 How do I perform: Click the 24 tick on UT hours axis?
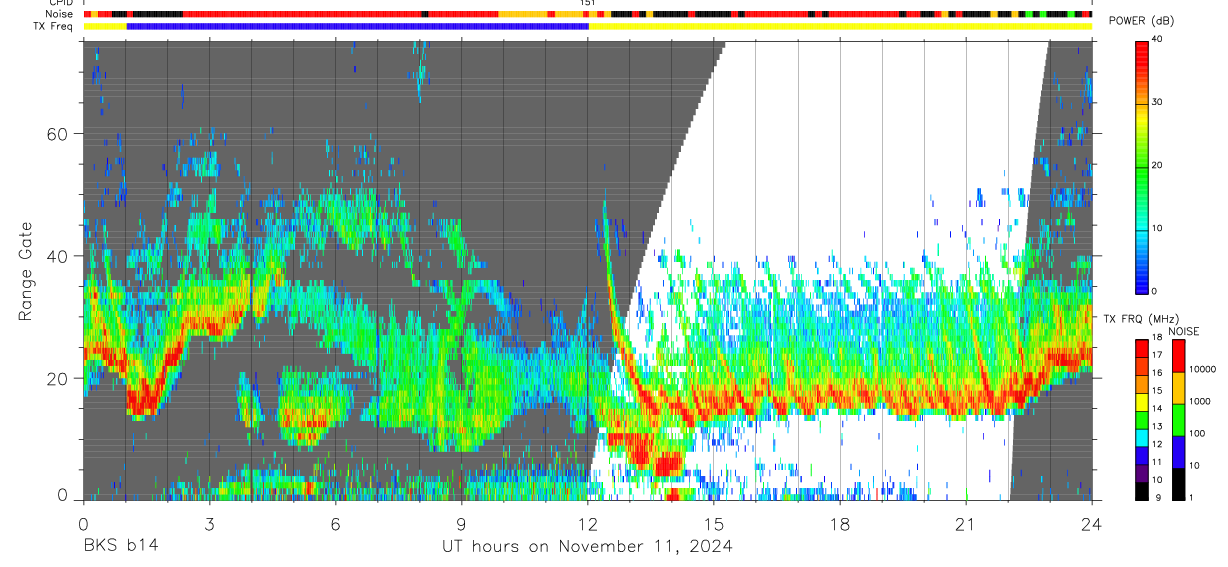(1092, 523)
